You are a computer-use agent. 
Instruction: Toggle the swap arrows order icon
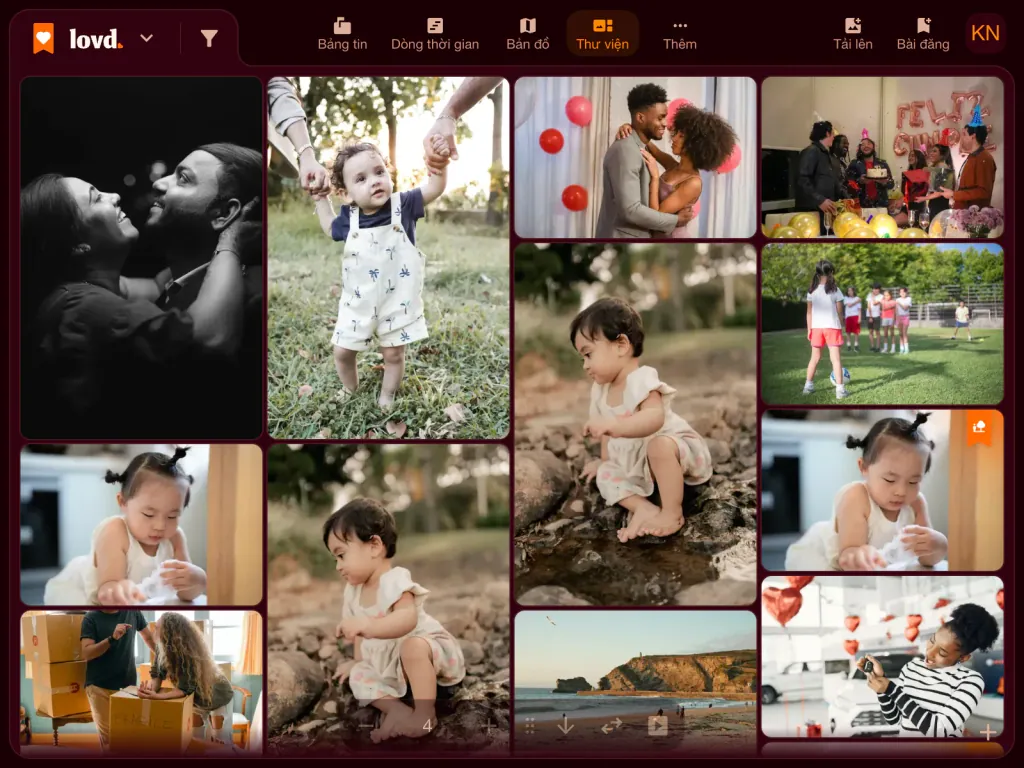pos(611,726)
